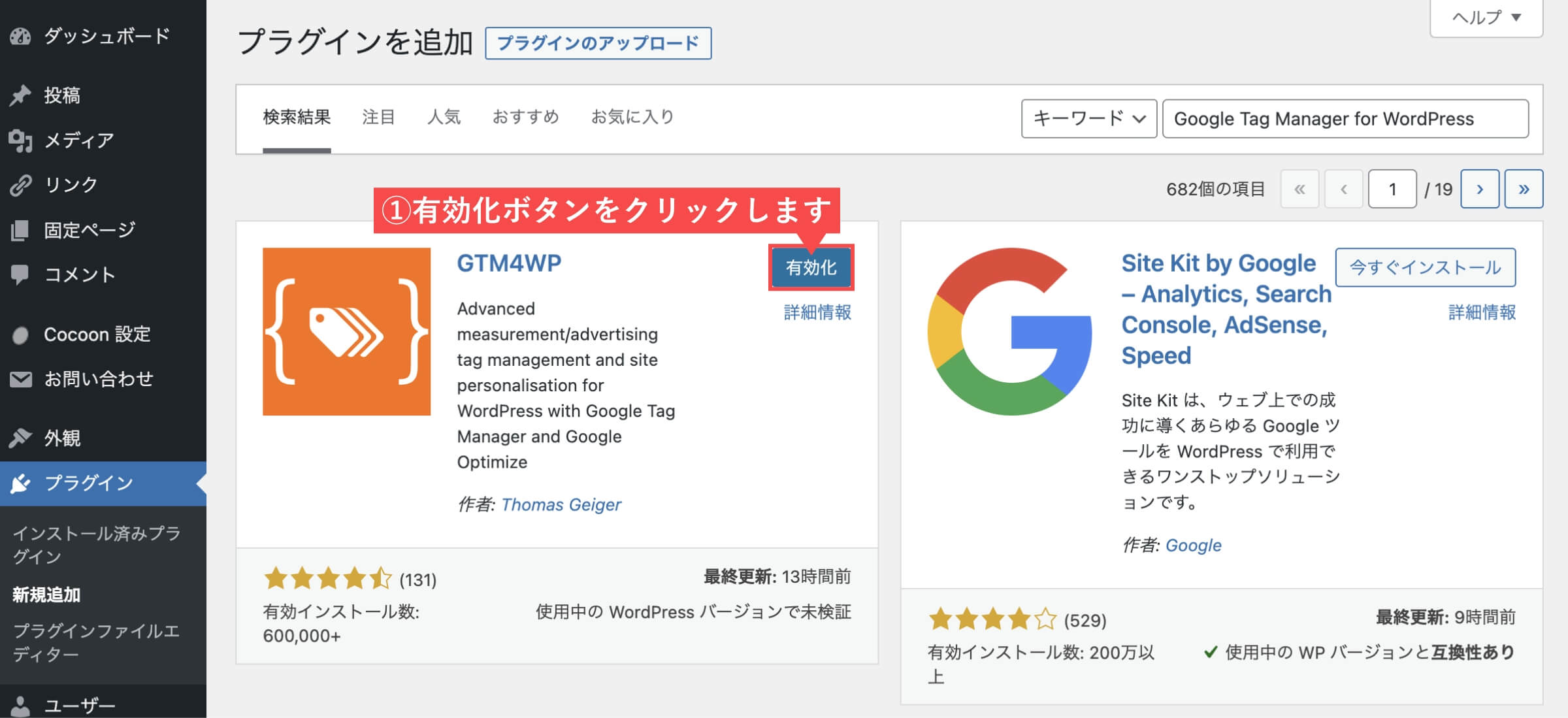
Task: Open the キーワード search type dropdown
Action: 1089,118
